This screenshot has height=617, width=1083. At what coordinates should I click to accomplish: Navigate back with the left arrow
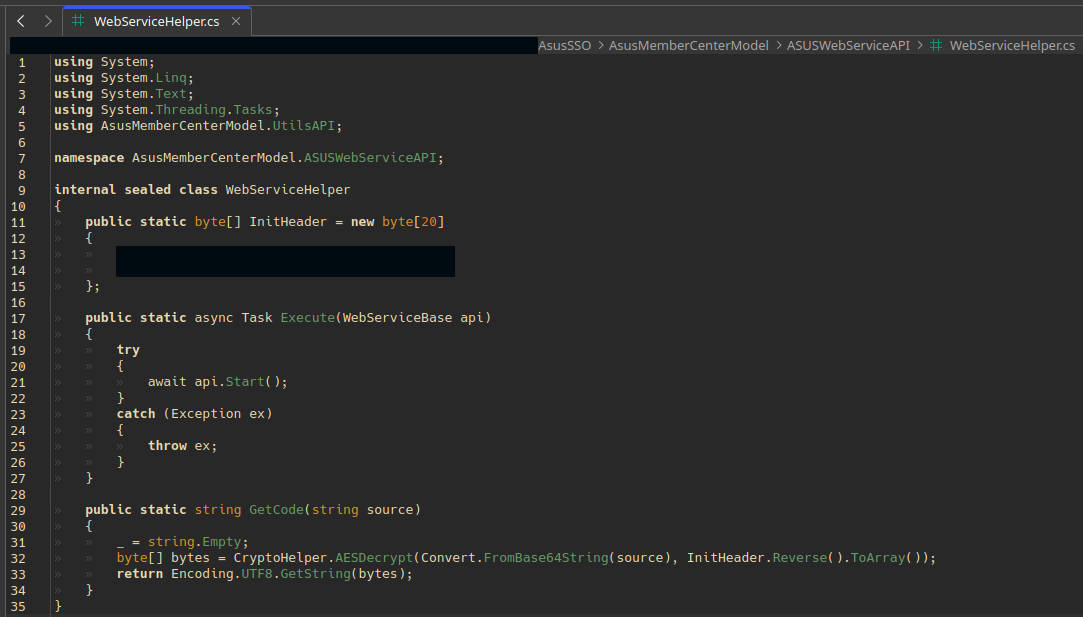click(x=21, y=21)
